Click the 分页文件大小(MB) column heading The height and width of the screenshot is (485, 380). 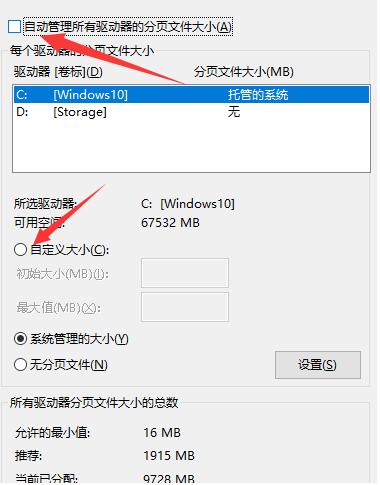pyautogui.click(x=244, y=72)
